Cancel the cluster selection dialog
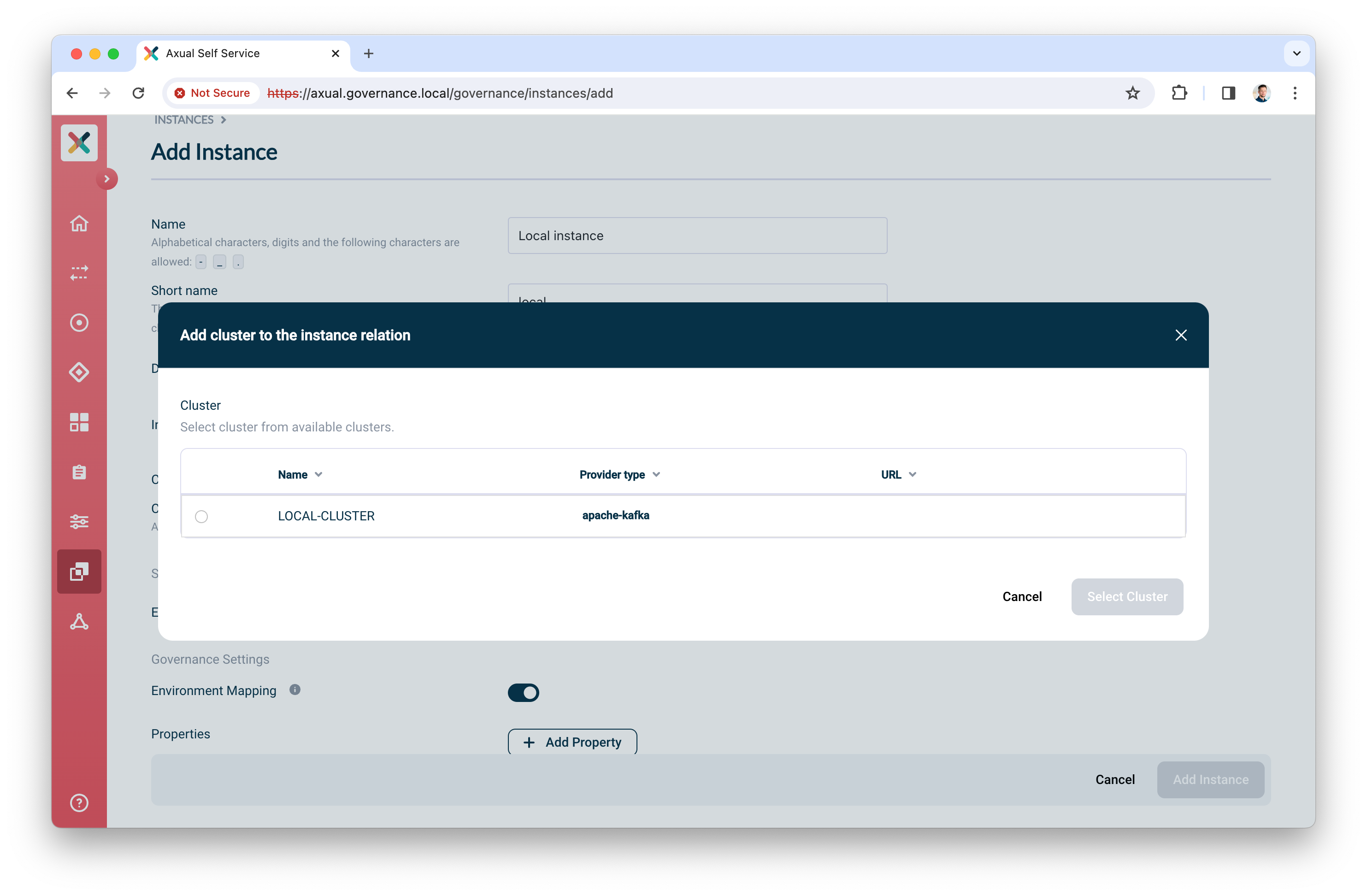This screenshot has height=896, width=1367. point(1022,596)
